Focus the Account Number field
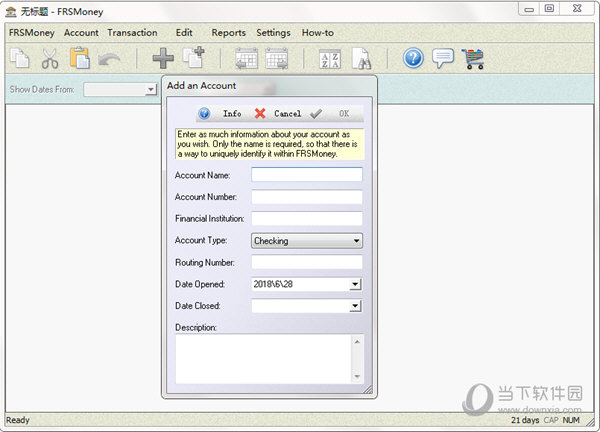Viewport: 600px width, 432px height. point(307,197)
